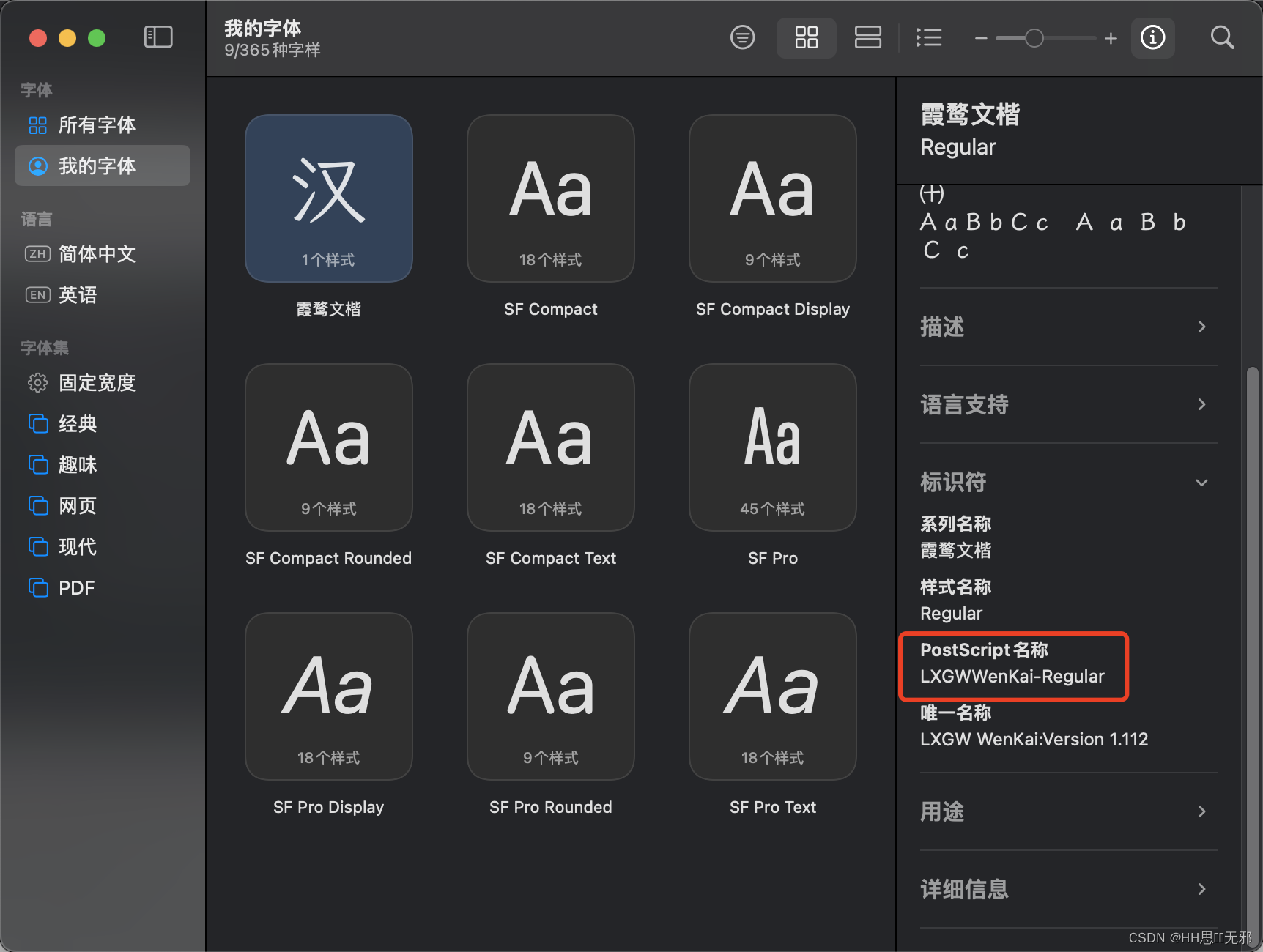Click the 霞鹜文楷 label under its thumbnail
Viewport: 1263px width, 952px height.
(x=329, y=309)
